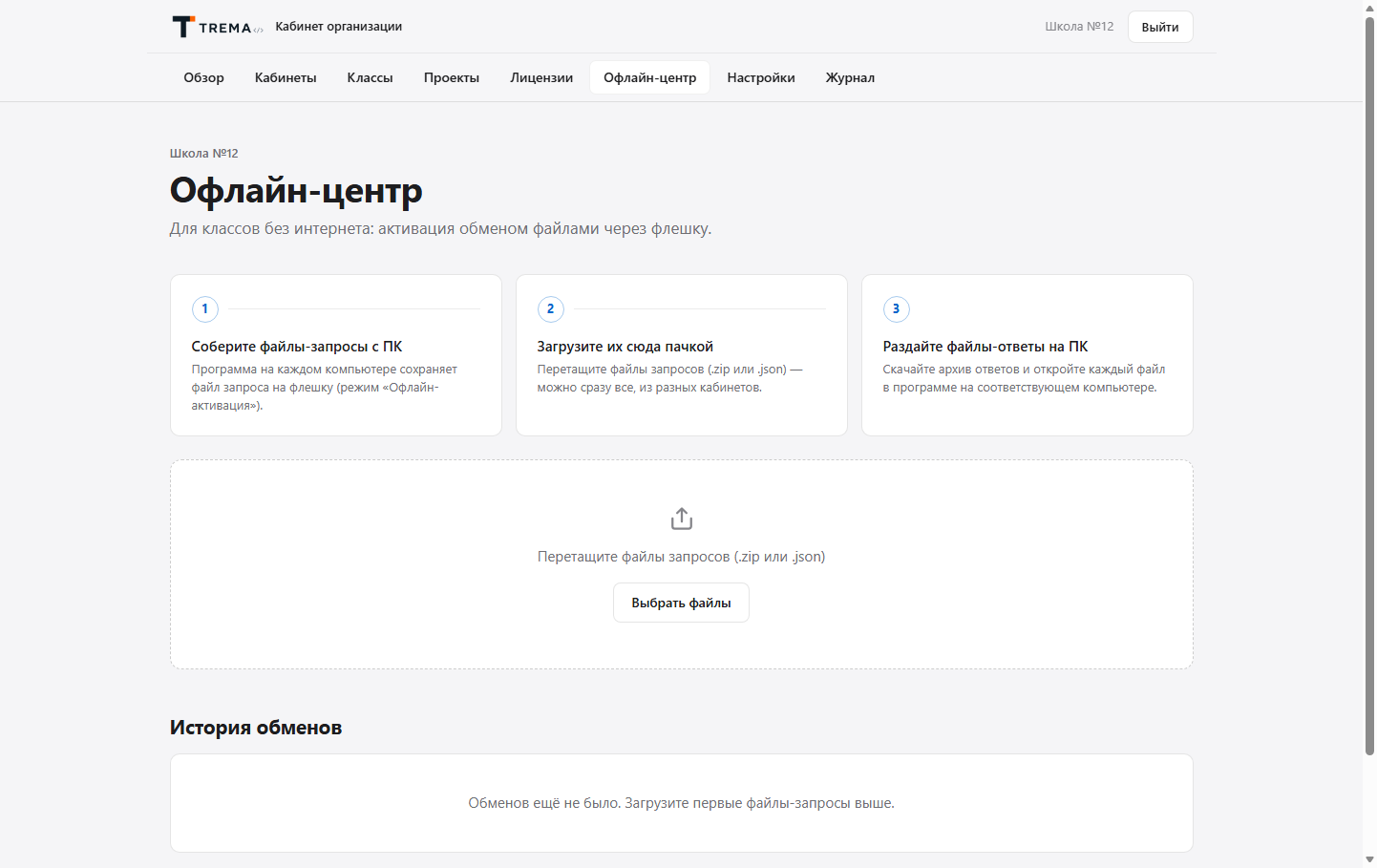Viewport: 1377px width, 868px height.
Task: Switch to the Журнал tab
Action: 850,77
